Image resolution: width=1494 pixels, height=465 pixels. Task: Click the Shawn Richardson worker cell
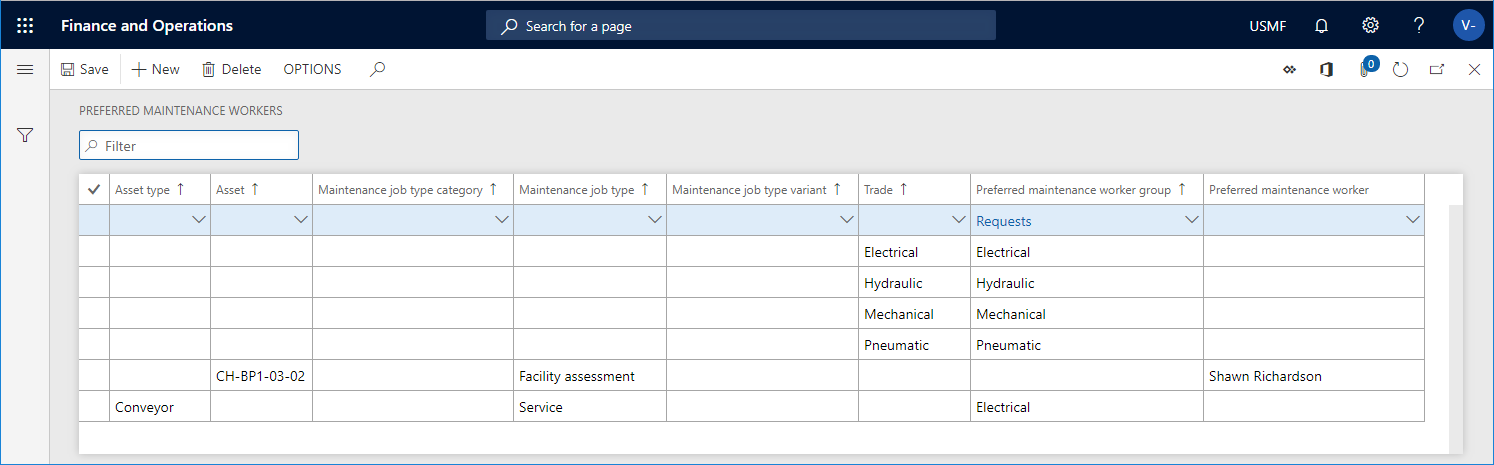click(x=1314, y=376)
